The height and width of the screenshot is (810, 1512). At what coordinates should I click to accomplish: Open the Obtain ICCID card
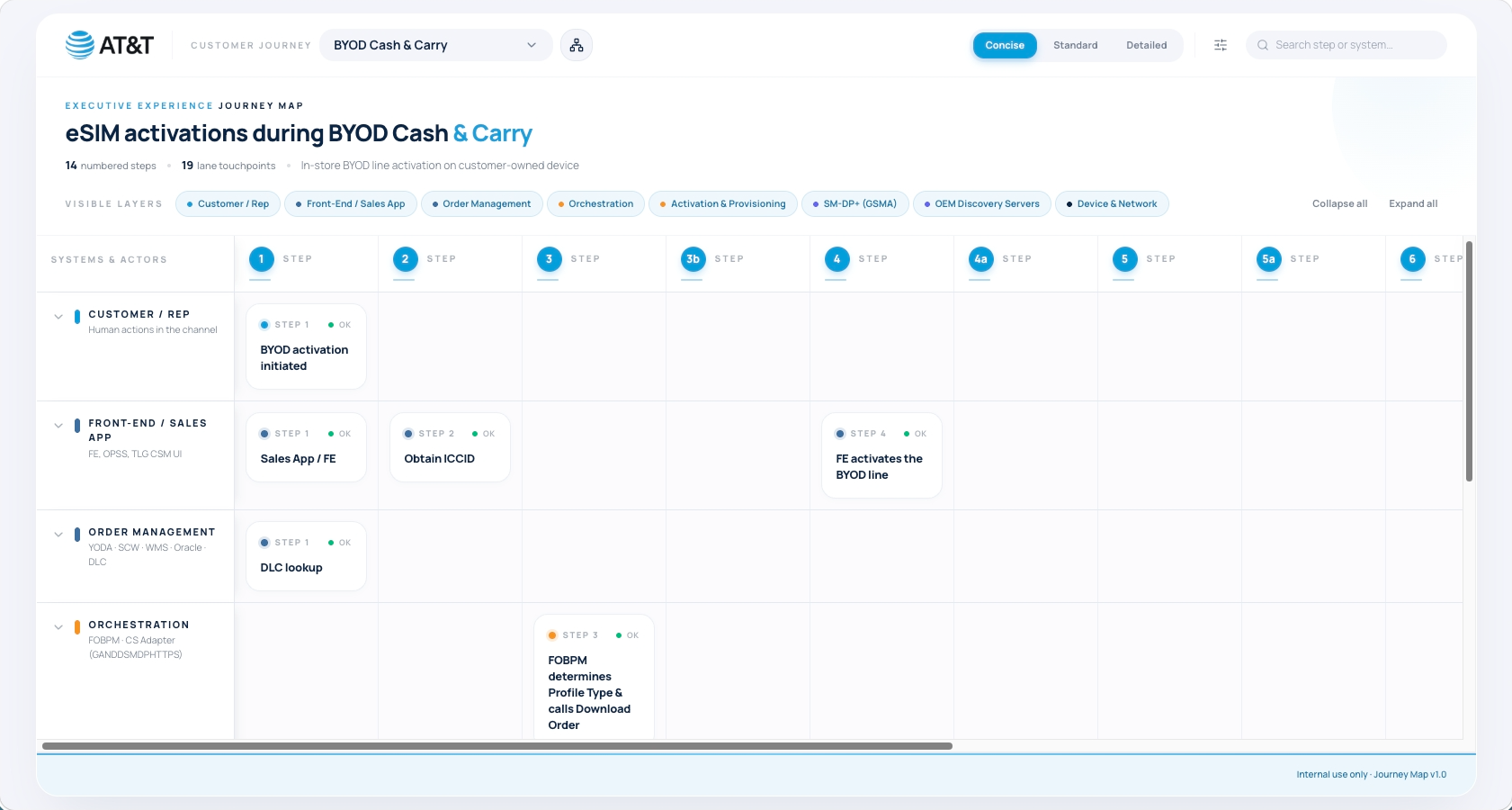[450, 447]
